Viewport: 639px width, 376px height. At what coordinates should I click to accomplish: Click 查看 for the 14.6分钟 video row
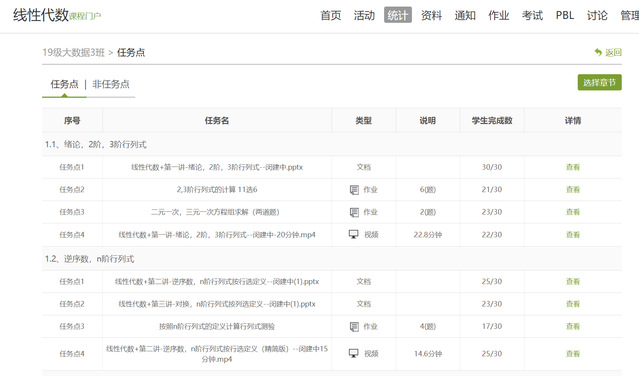pyautogui.click(x=573, y=354)
